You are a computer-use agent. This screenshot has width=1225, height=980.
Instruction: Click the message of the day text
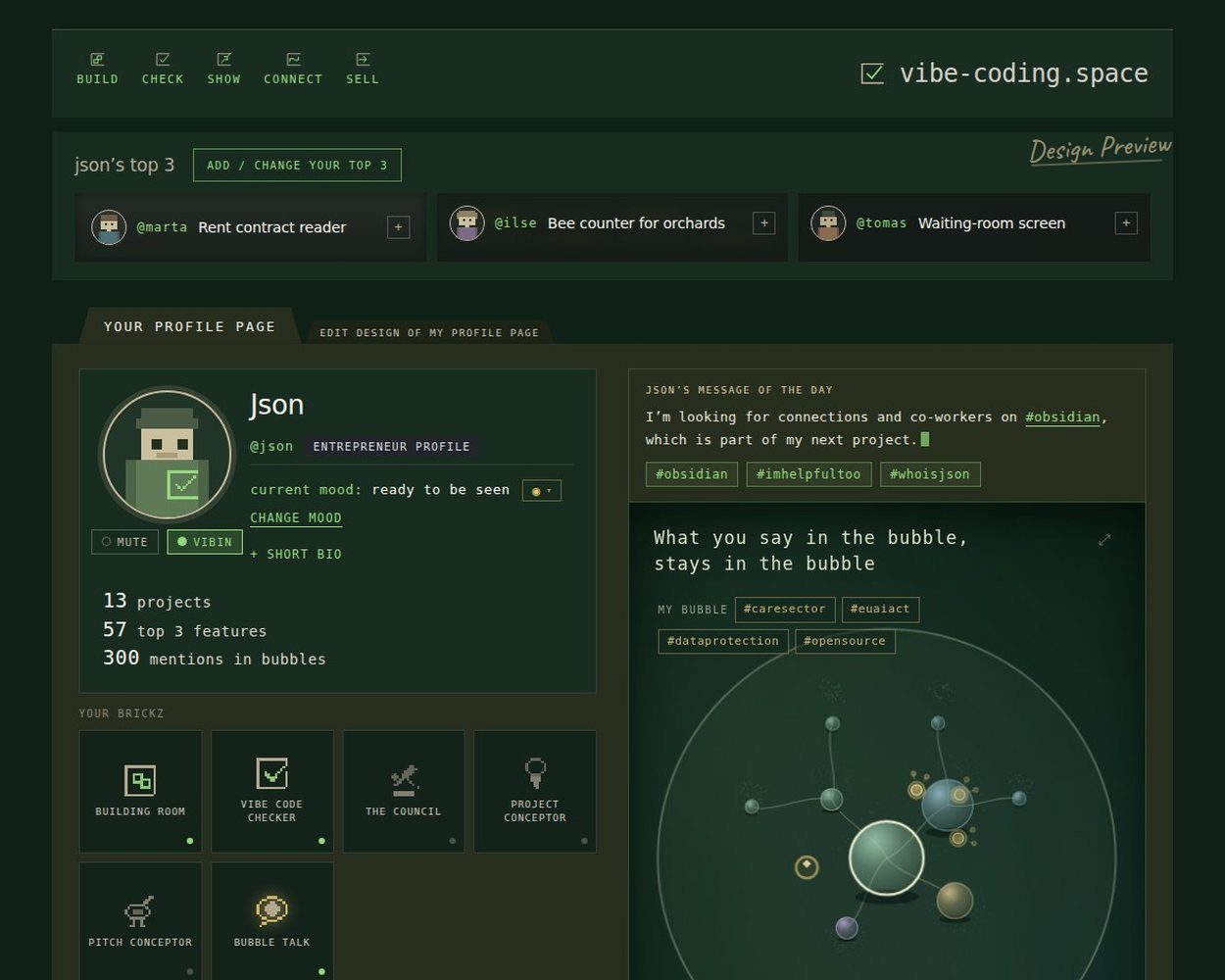[876, 428]
